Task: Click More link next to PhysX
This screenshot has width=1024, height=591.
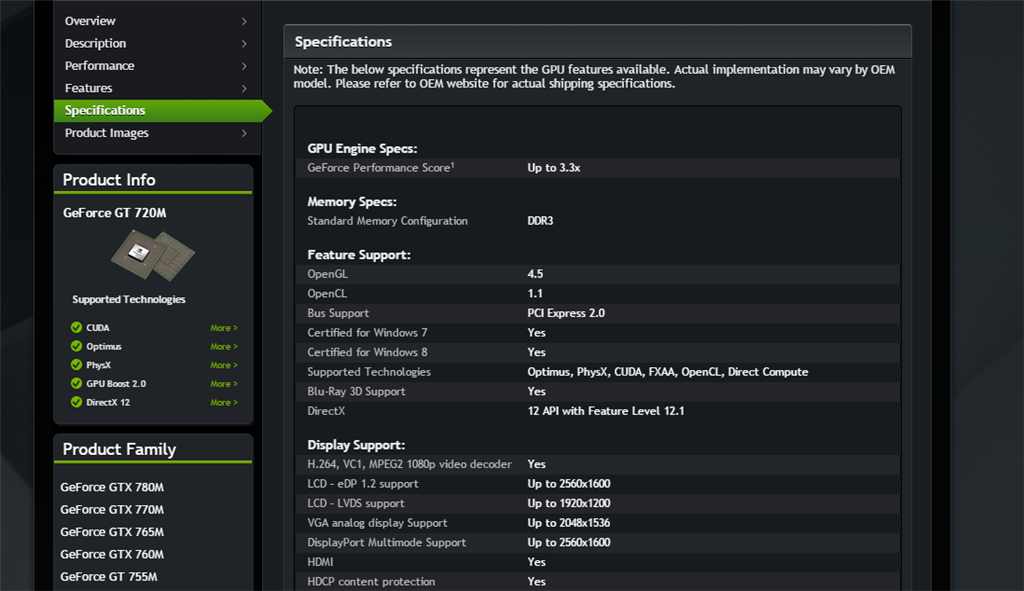Action: coord(223,365)
